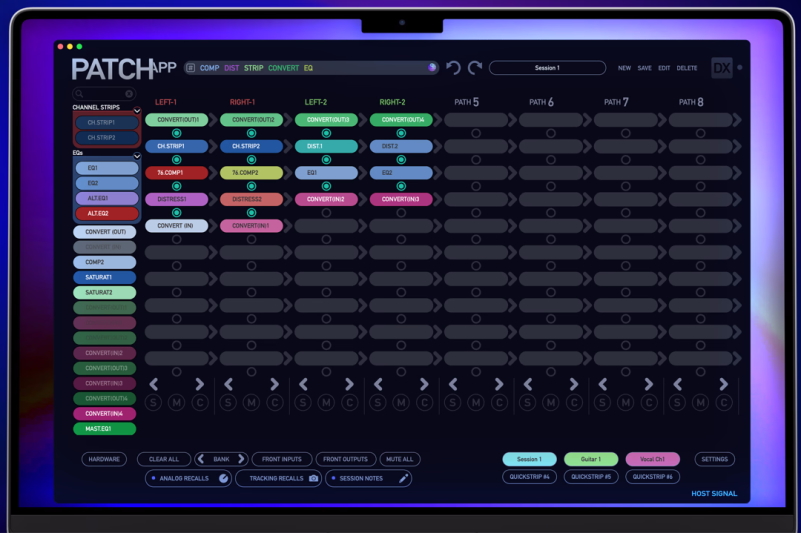Clear the search field with X icon
Image resolution: width=801 pixels, height=533 pixels.
(129, 94)
